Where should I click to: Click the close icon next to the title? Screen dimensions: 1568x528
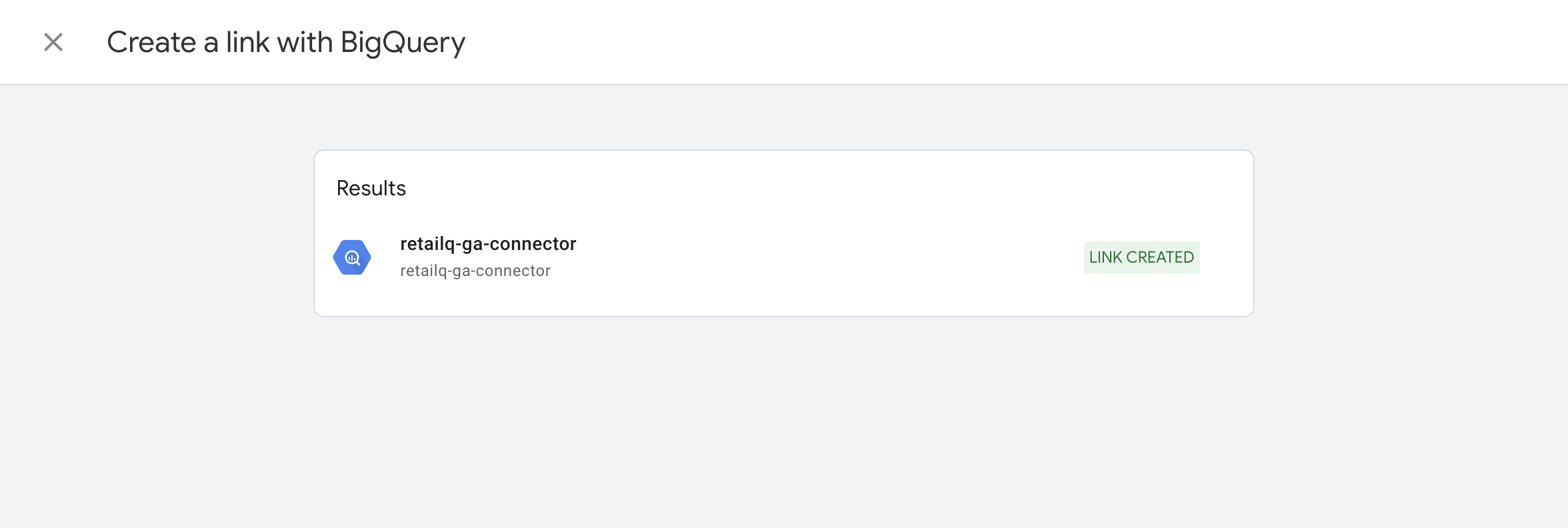(53, 42)
